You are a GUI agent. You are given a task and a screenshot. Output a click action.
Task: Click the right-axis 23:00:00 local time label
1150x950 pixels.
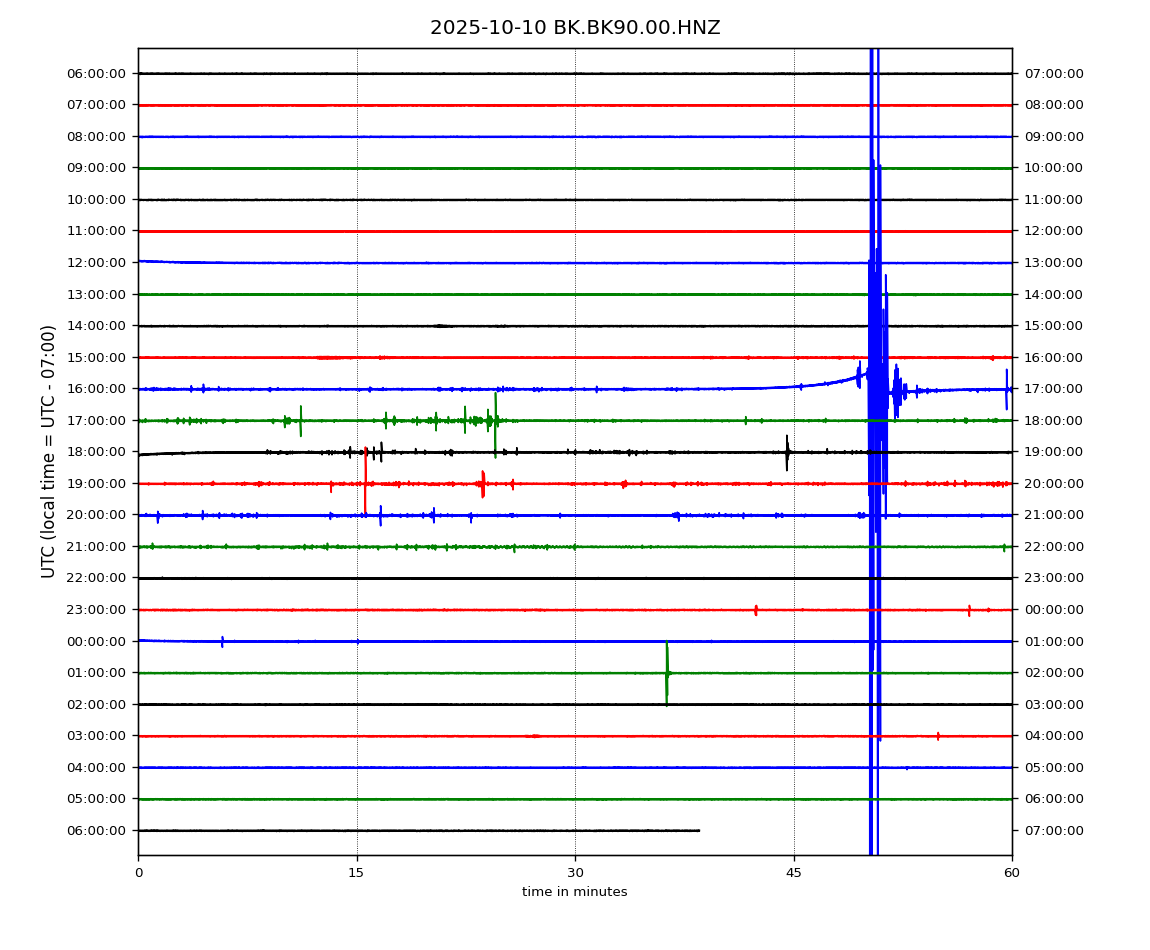[1053, 578]
